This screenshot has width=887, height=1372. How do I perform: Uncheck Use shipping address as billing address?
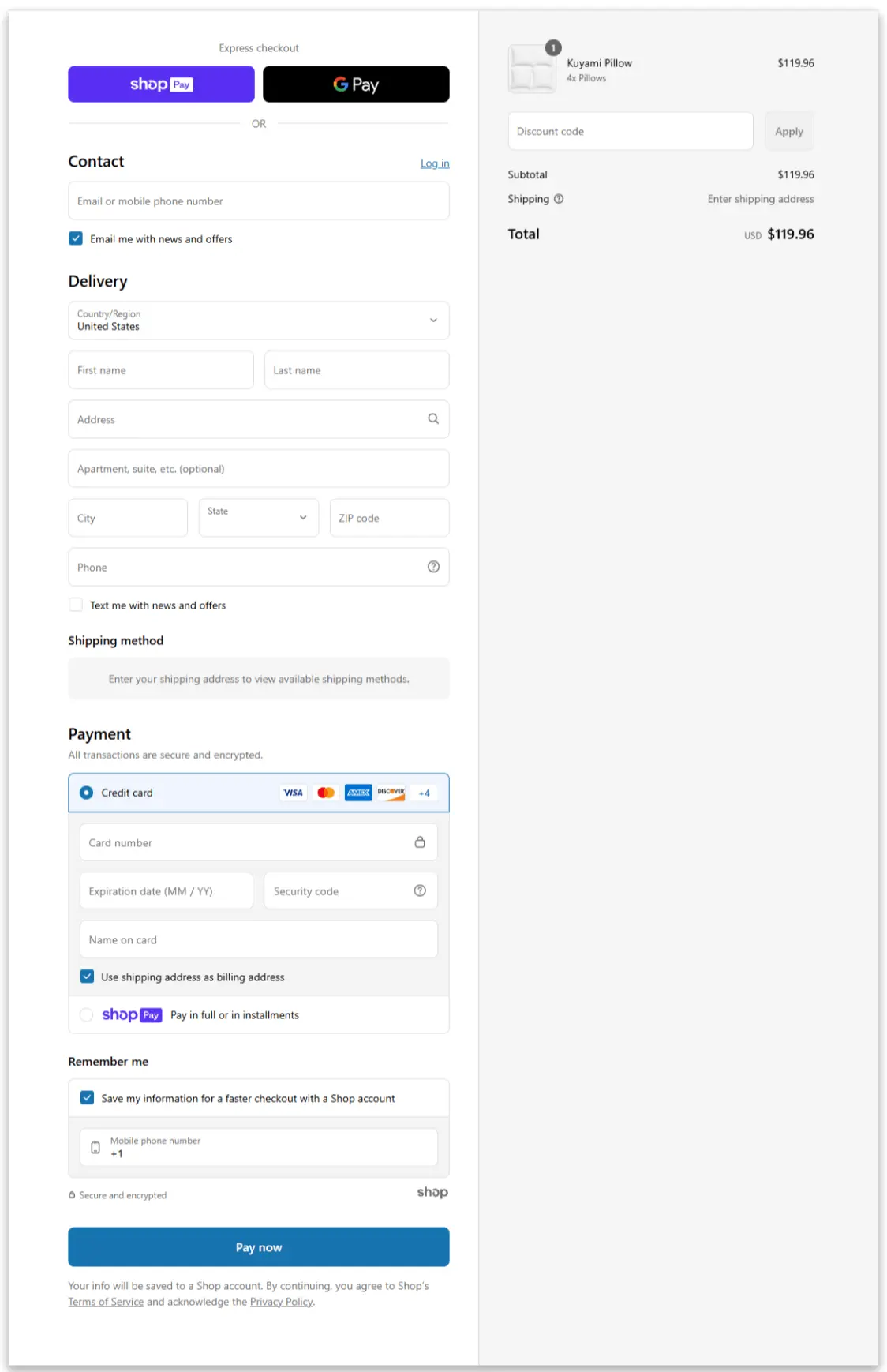click(x=88, y=977)
